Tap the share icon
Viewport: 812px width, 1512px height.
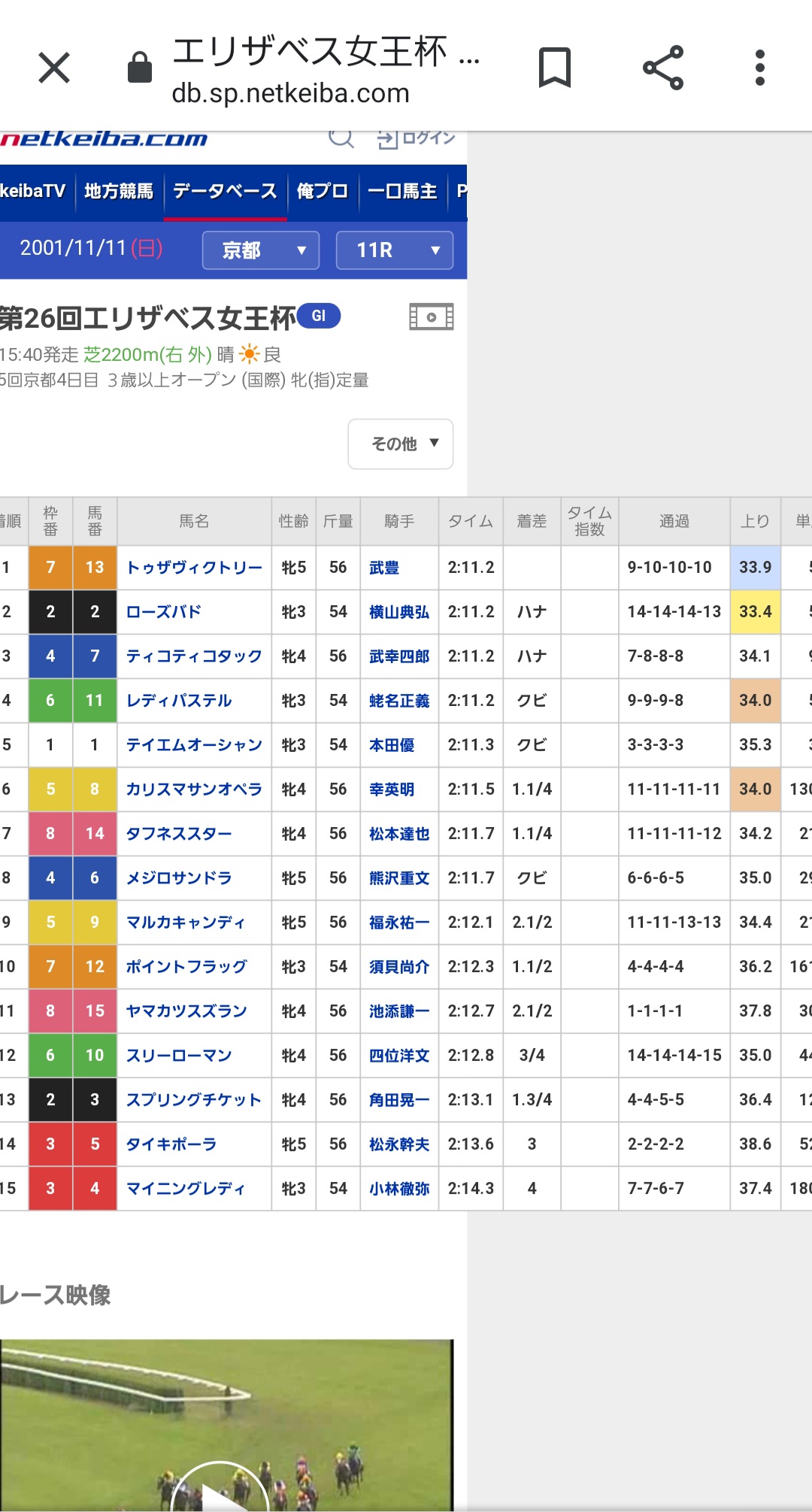663,68
